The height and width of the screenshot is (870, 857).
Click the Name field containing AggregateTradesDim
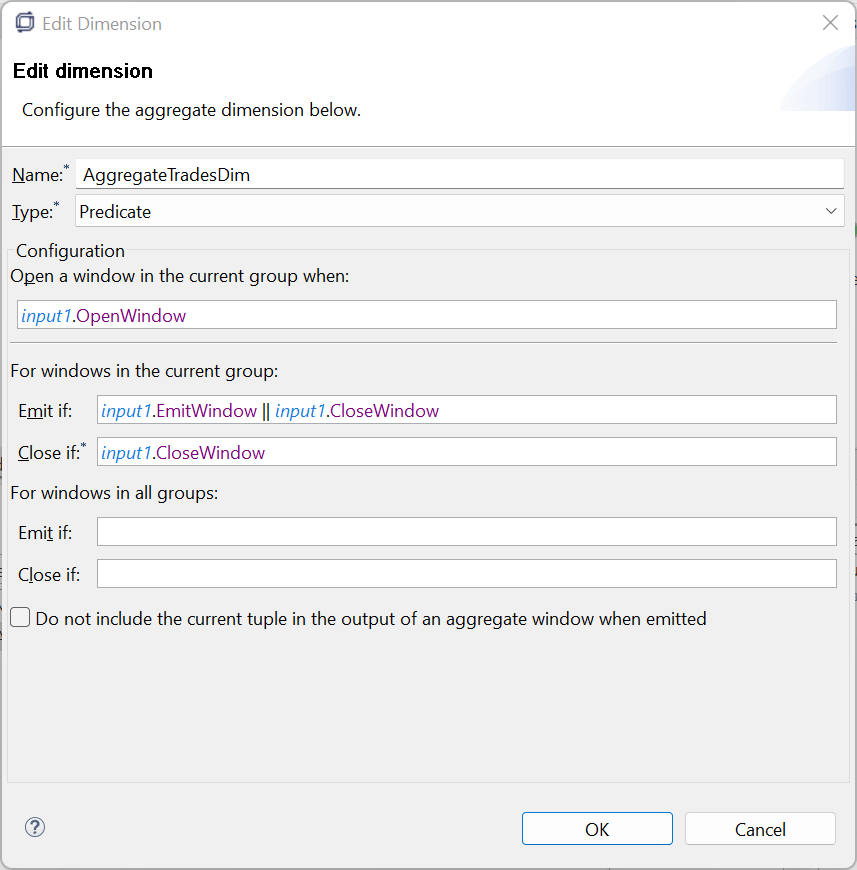click(x=460, y=174)
